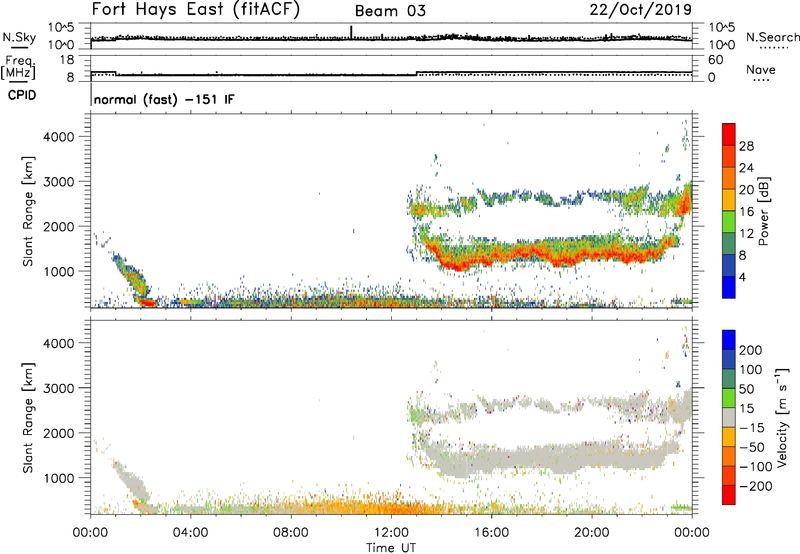The width and height of the screenshot is (800, 554).
Task: Click the frequency step near 13:00 UT
Action: [417, 74]
